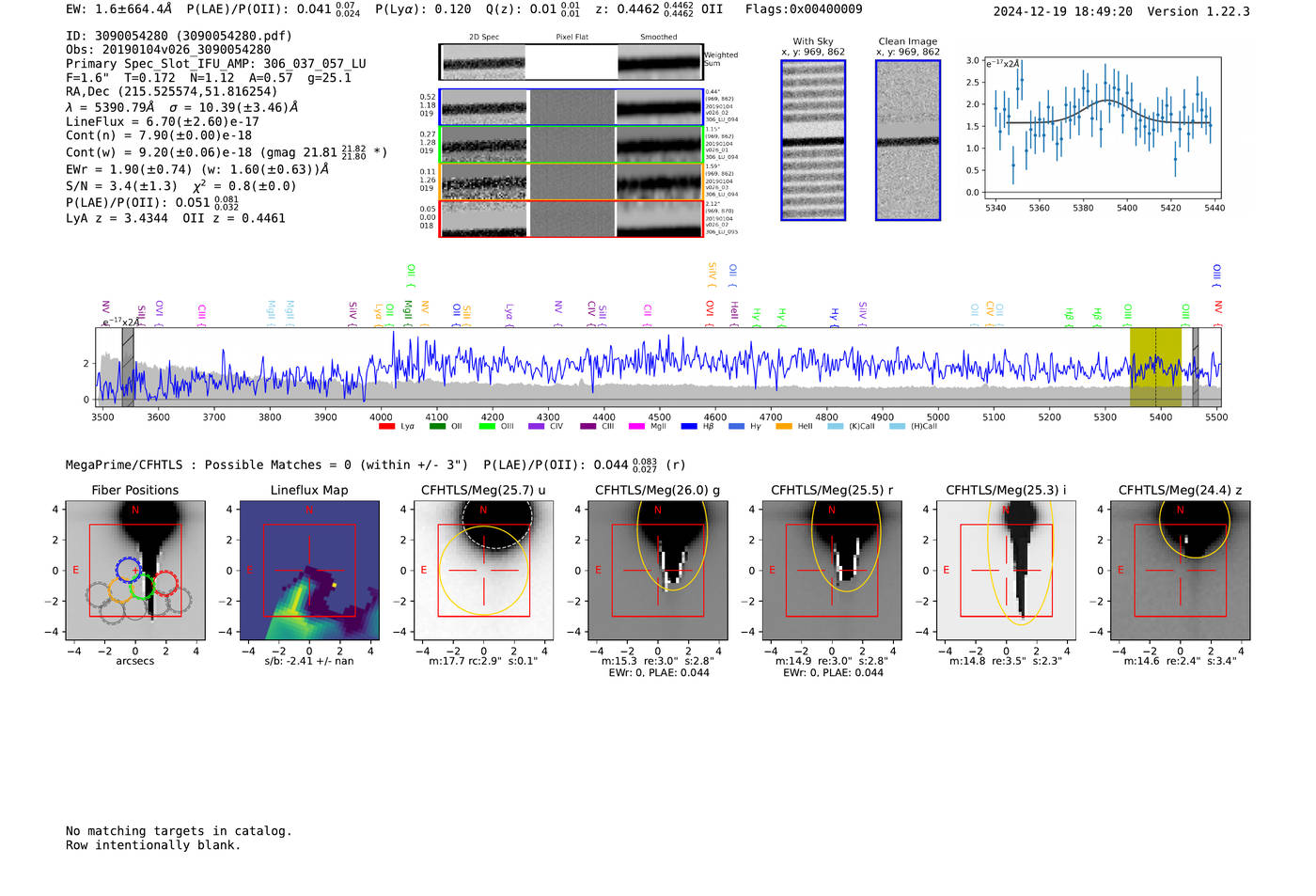Click the 's/b: -2.41 +/- nan' caption
The height and width of the screenshot is (896, 1316).
(309, 661)
